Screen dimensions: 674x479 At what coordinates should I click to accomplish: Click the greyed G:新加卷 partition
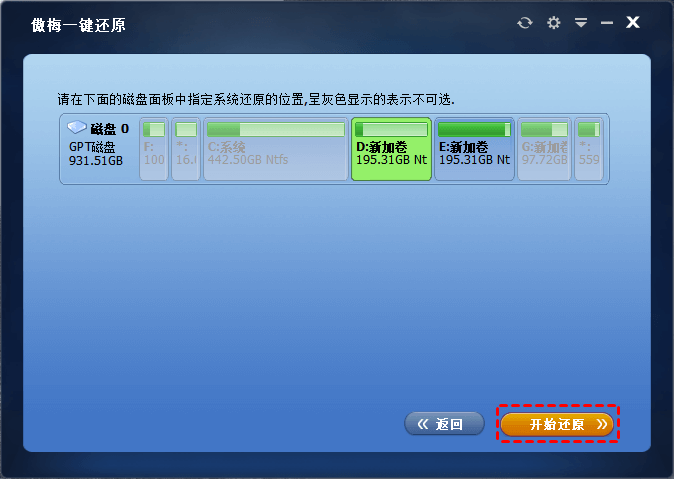click(544, 149)
